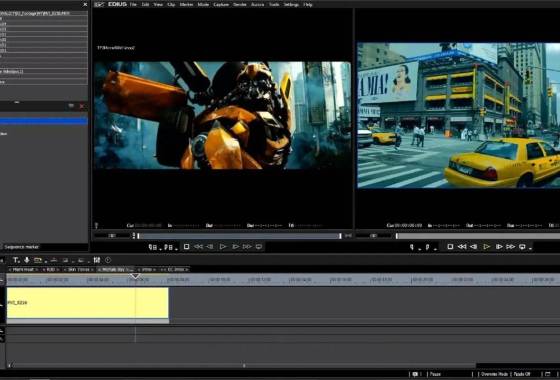Click the Pause status text
This screenshot has height=380, width=560.
435,374
